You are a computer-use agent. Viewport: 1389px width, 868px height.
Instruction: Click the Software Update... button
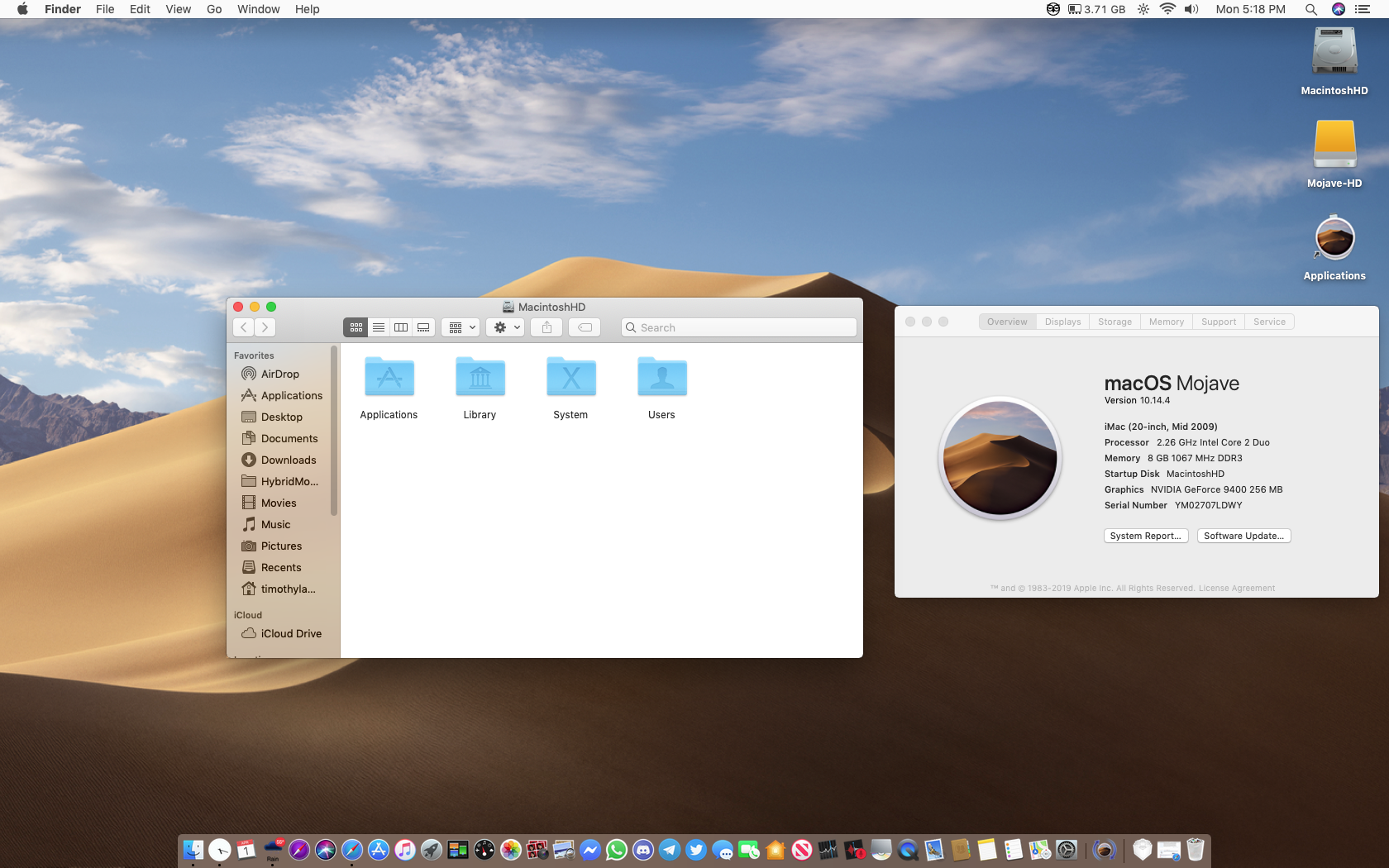1243,536
